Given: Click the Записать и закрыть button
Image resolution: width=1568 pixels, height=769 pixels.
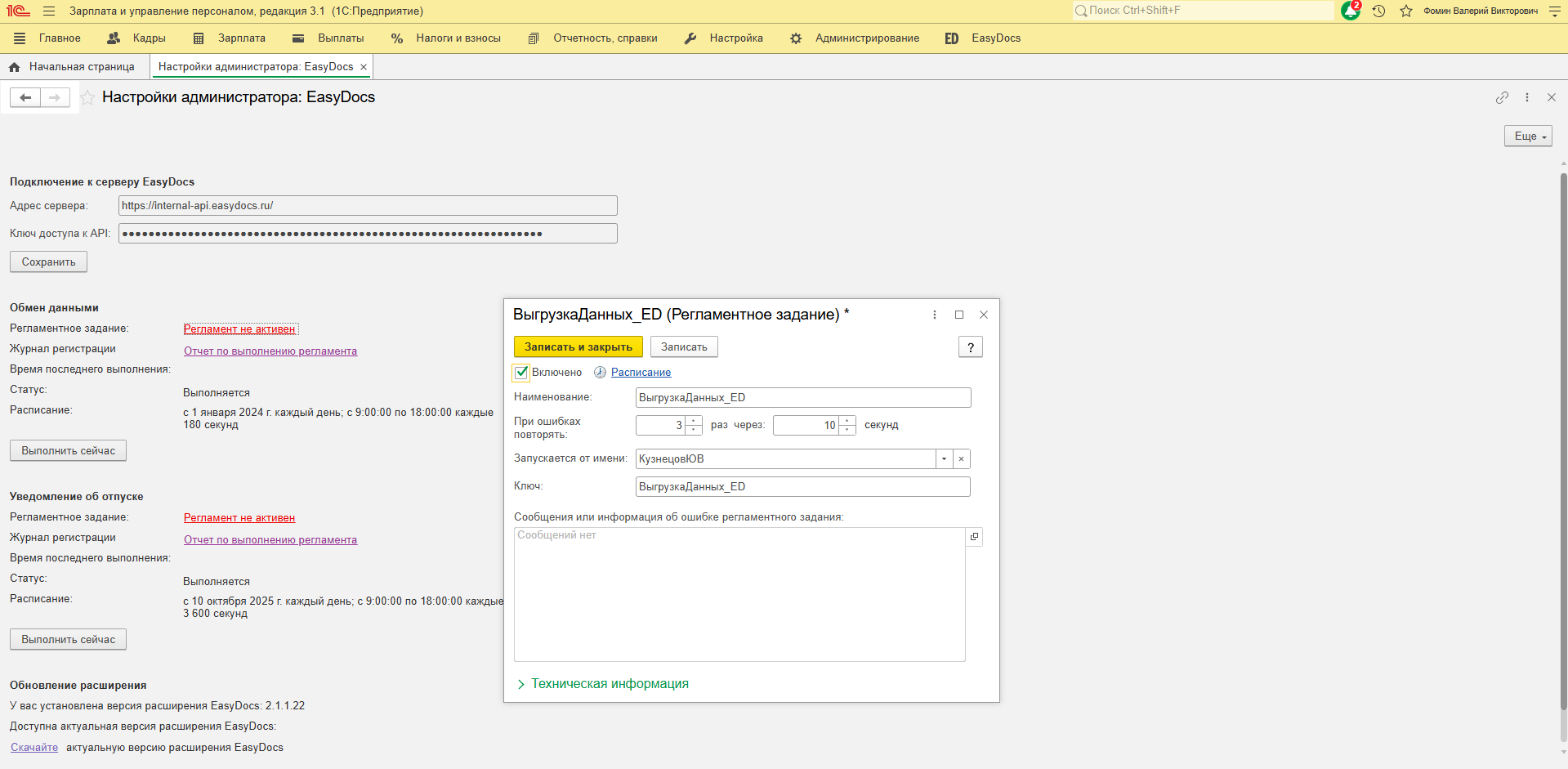Looking at the screenshot, I should pyautogui.click(x=578, y=347).
